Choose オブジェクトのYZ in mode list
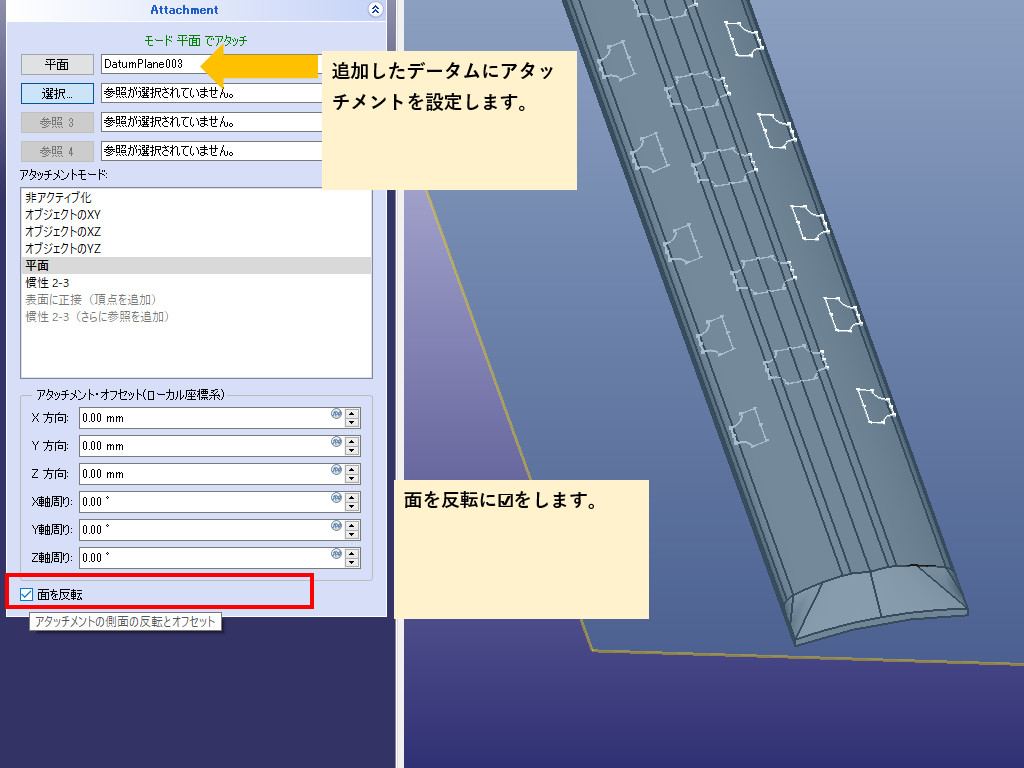This screenshot has height=768, width=1024. click(x=63, y=249)
